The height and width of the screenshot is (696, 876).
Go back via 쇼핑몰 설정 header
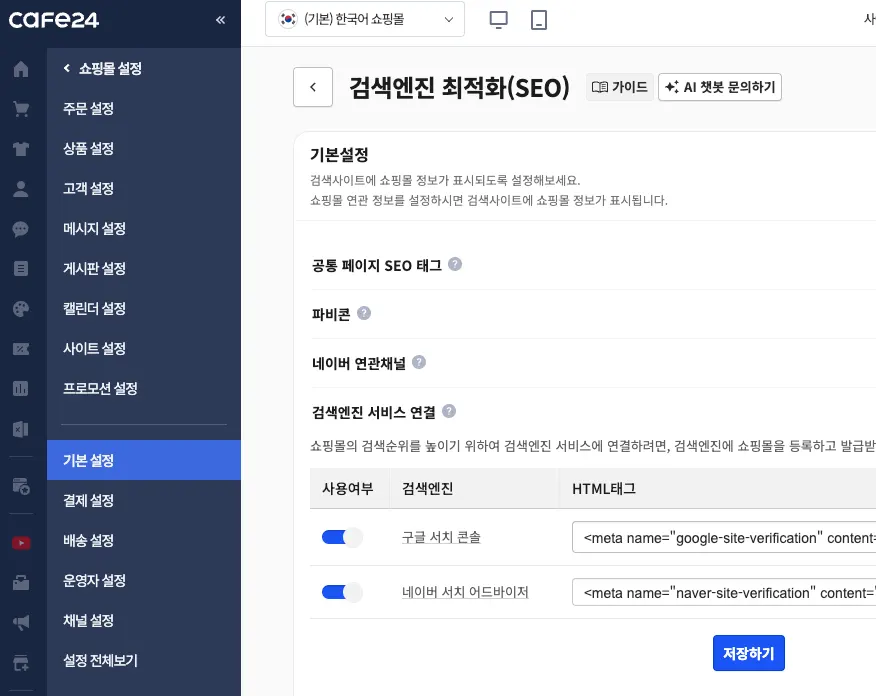103,69
